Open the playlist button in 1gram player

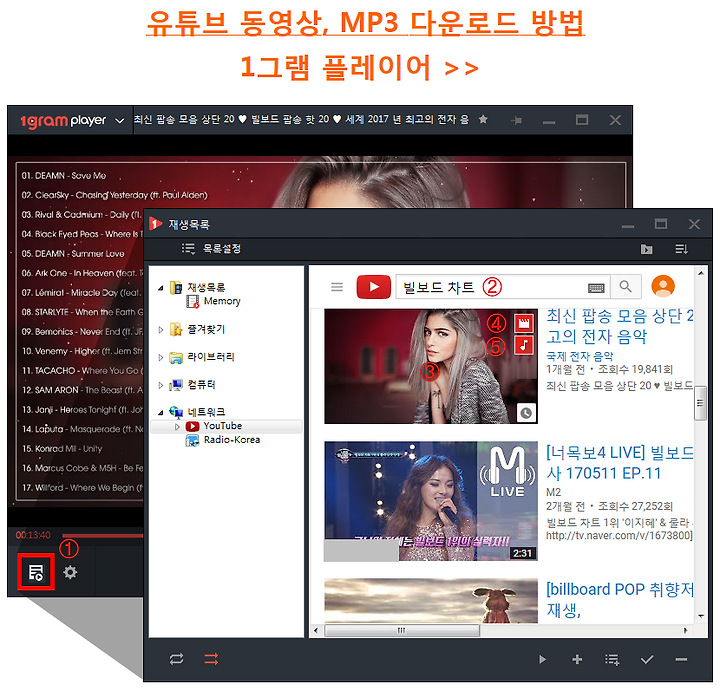click(x=36, y=573)
